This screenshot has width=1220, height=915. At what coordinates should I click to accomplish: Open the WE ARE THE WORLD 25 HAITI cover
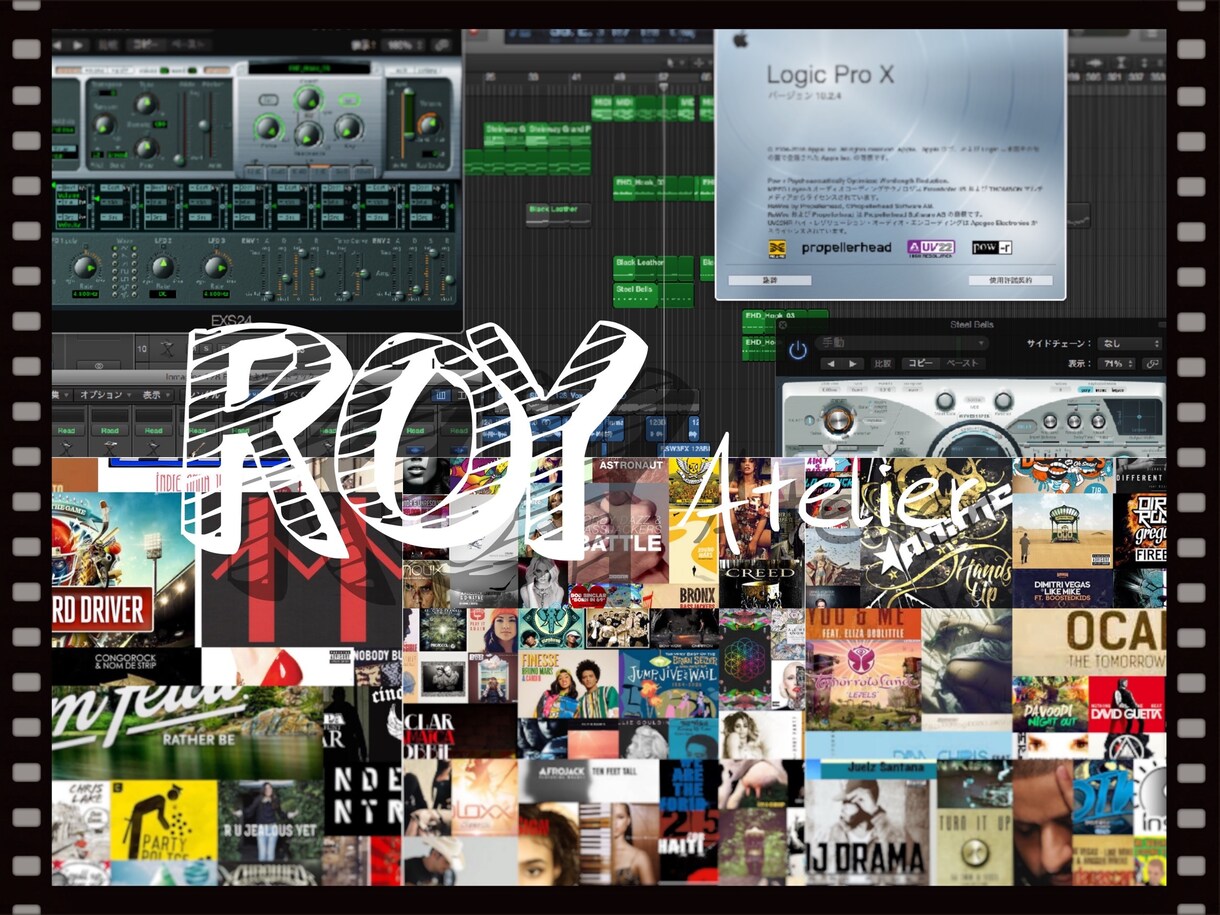(x=688, y=820)
